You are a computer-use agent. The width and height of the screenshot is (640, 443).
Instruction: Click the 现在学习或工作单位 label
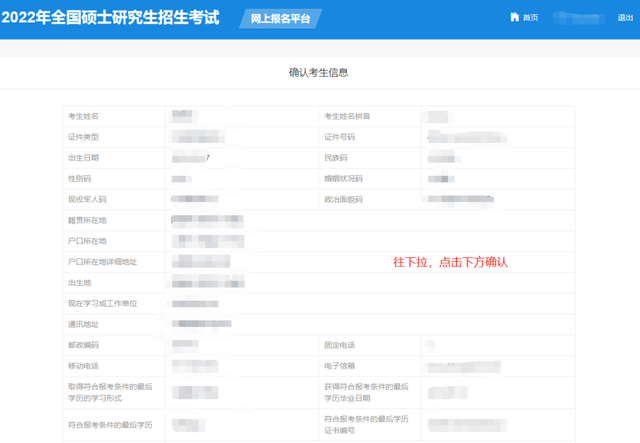point(102,304)
